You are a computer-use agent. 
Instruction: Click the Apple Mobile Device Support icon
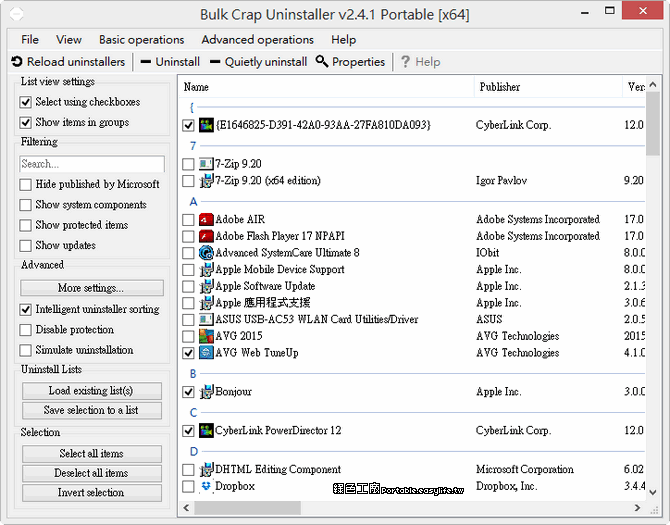pyautogui.click(x=206, y=270)
